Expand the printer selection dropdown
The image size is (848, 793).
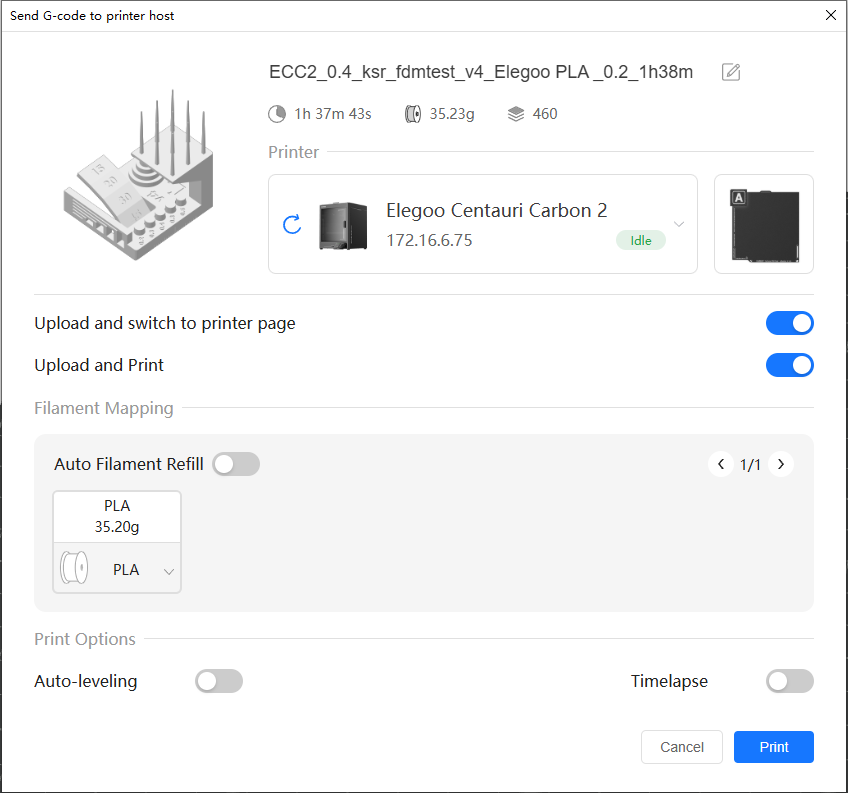pos(679,224)
